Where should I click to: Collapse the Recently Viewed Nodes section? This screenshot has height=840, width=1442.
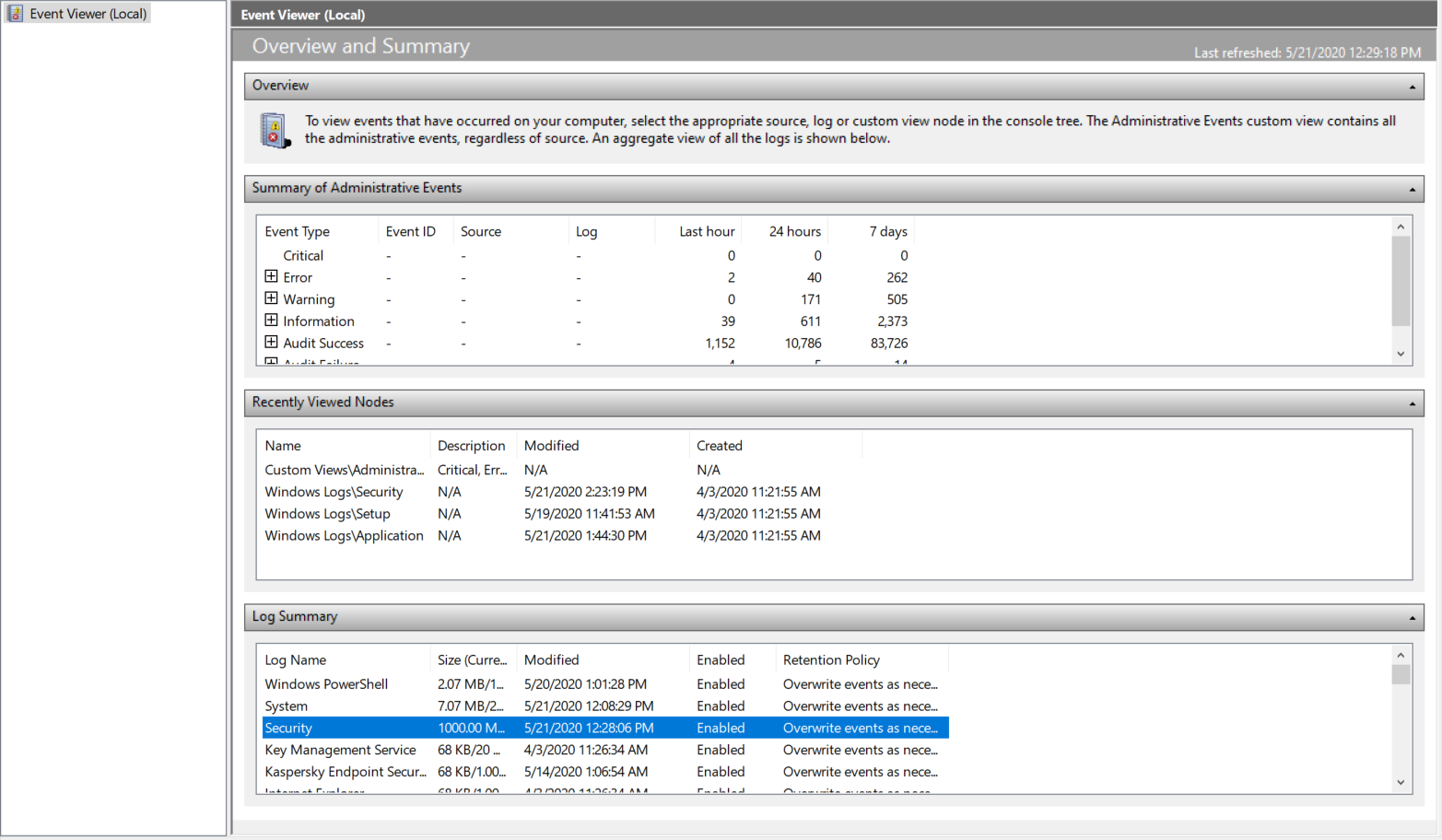[x=1412, y=403]
